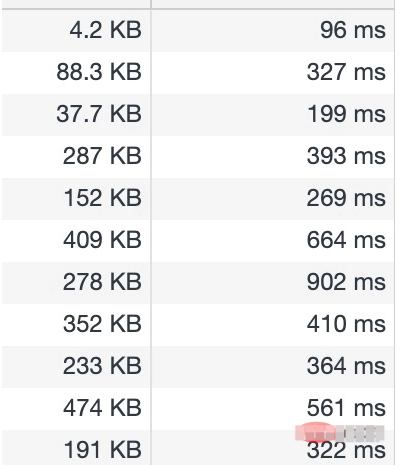Click the 327 ms time value

pyautogui.click(x=346, y=72)
